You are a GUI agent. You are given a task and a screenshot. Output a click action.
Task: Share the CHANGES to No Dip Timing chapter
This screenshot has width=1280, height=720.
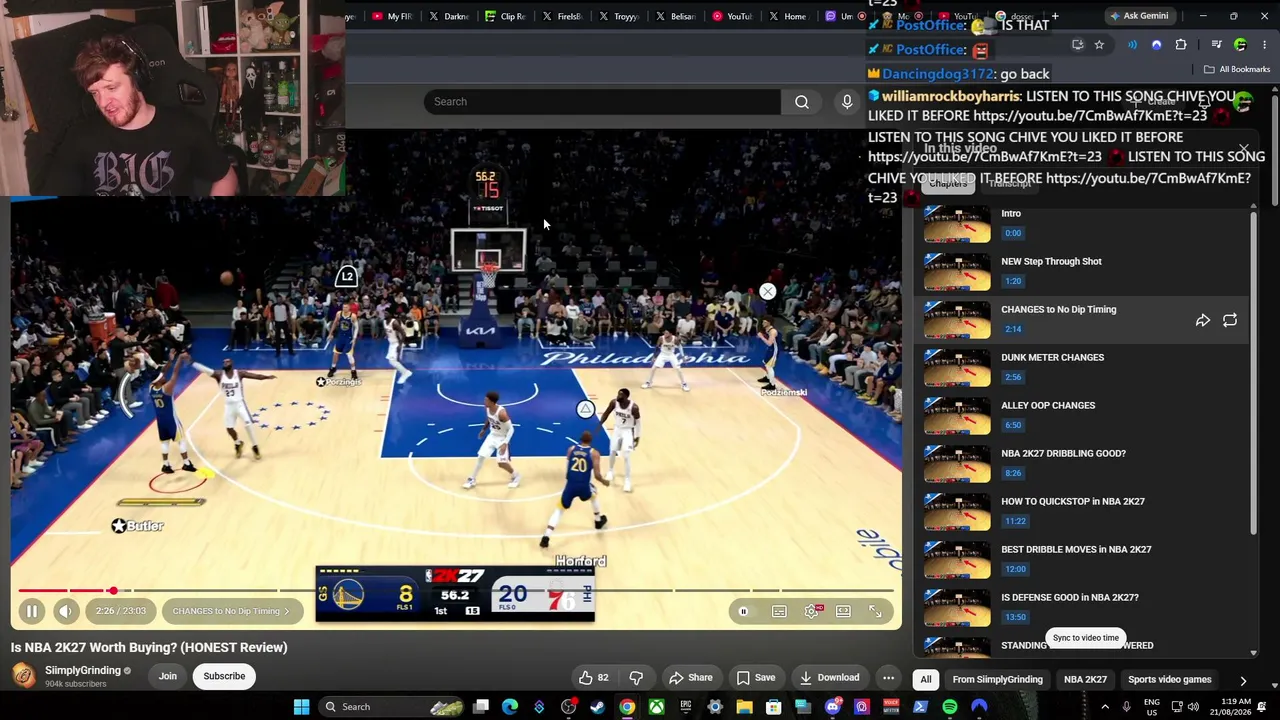coord(1203,320)
